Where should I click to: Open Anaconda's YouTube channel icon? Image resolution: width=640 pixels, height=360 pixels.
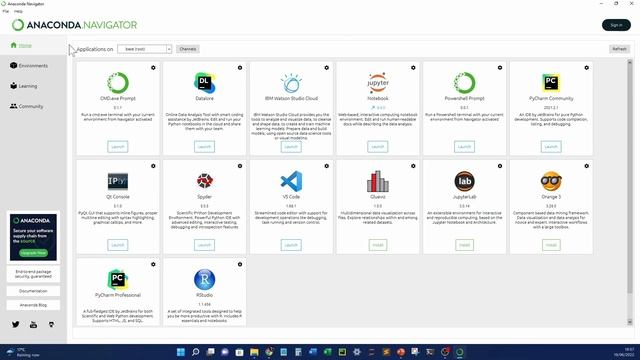tap(33, 325)
